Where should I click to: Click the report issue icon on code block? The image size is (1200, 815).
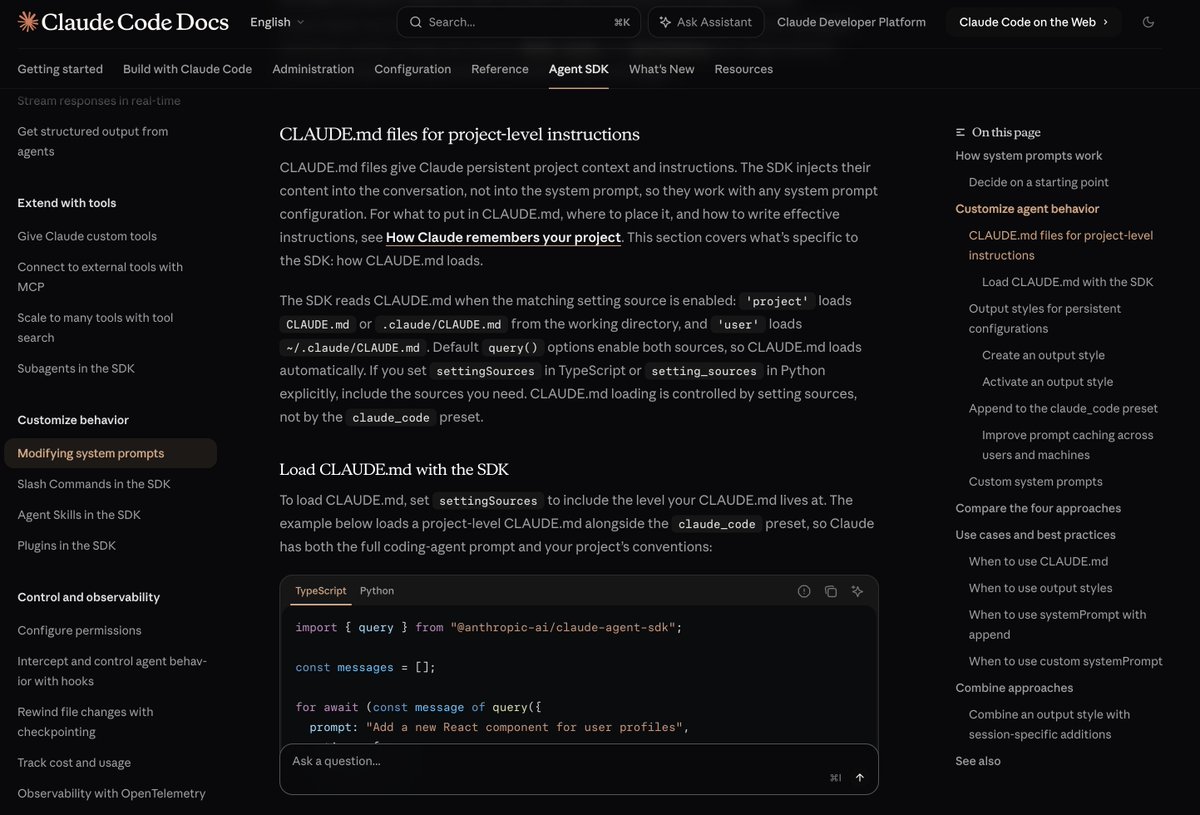(x=804, y=591)
